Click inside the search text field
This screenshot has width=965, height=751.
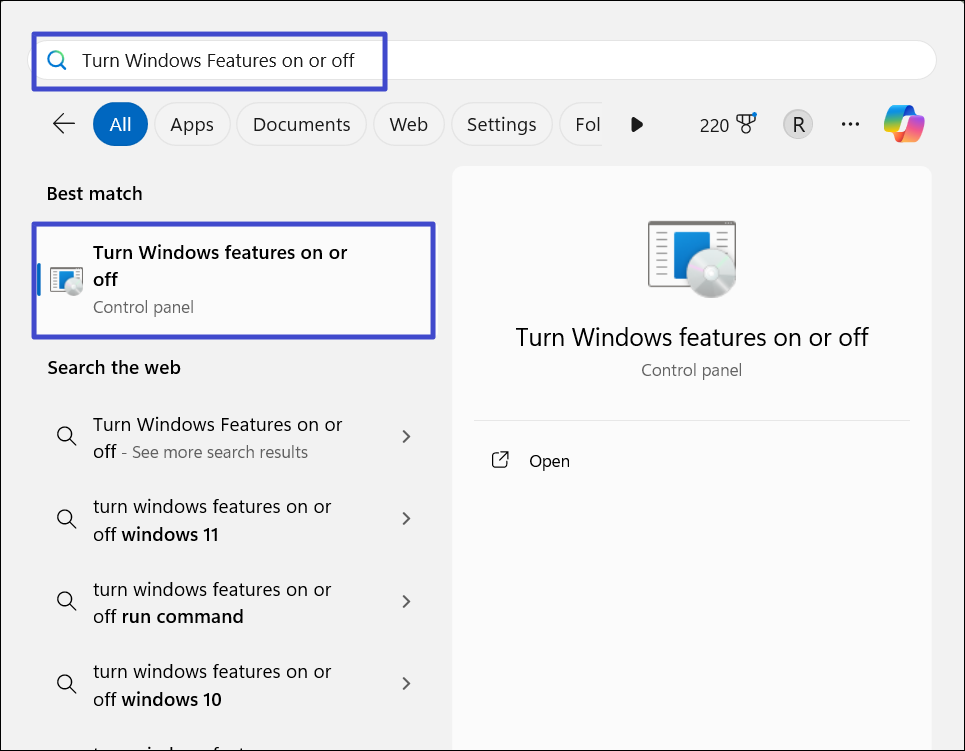coord(500,61)
